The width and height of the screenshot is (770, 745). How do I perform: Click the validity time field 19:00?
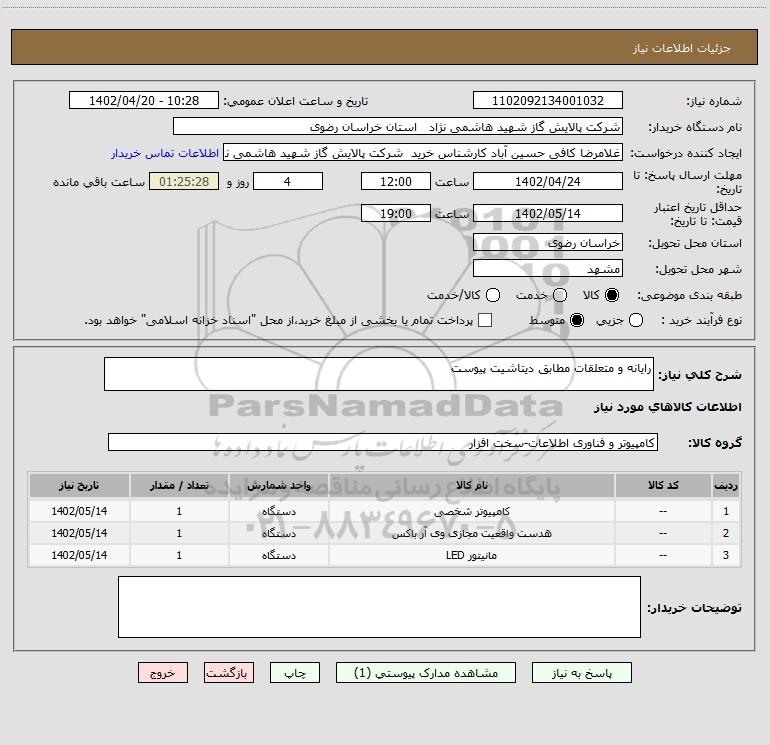point(396,213)
